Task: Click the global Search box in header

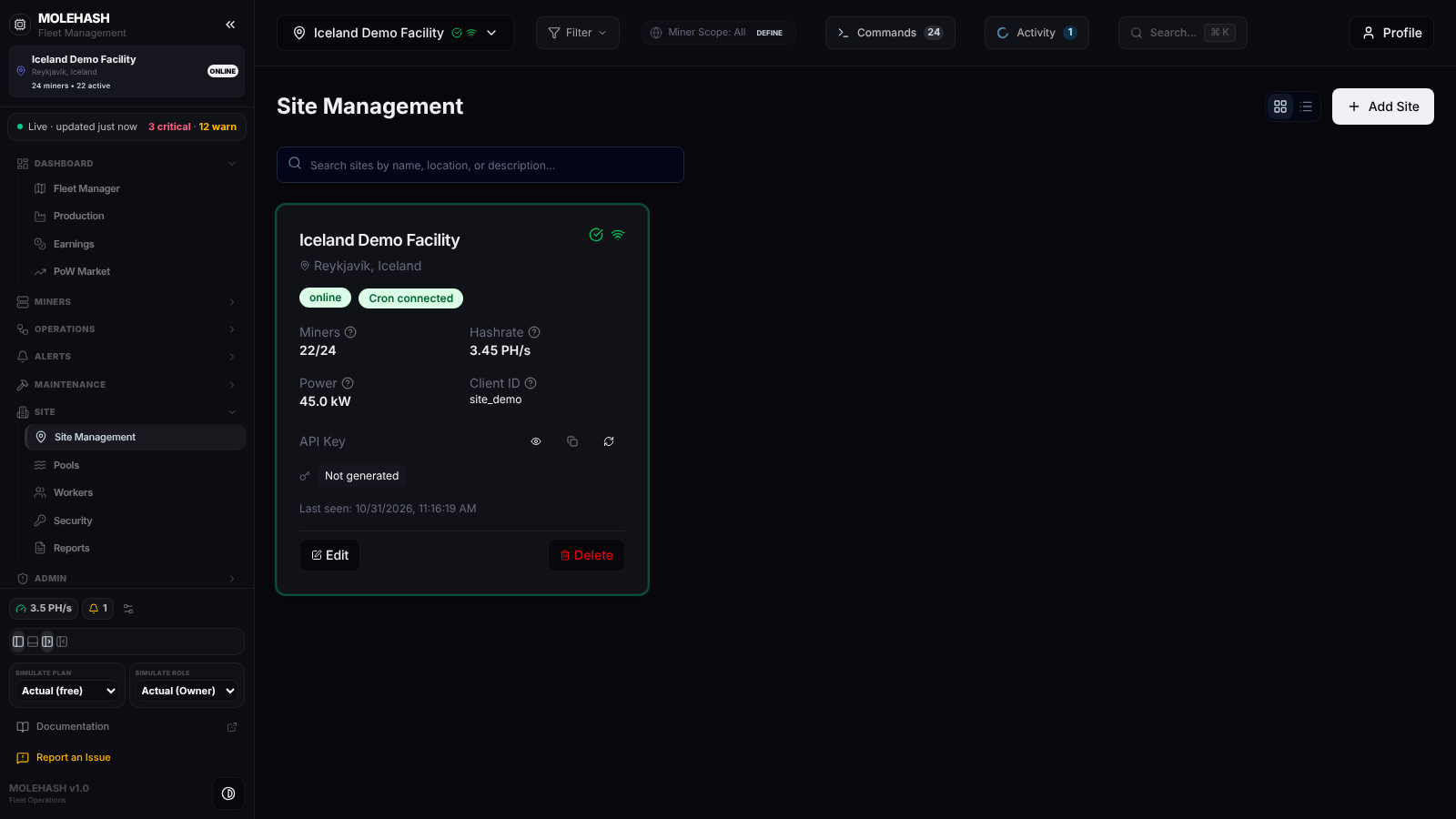Action: (x=1182, y=33)
